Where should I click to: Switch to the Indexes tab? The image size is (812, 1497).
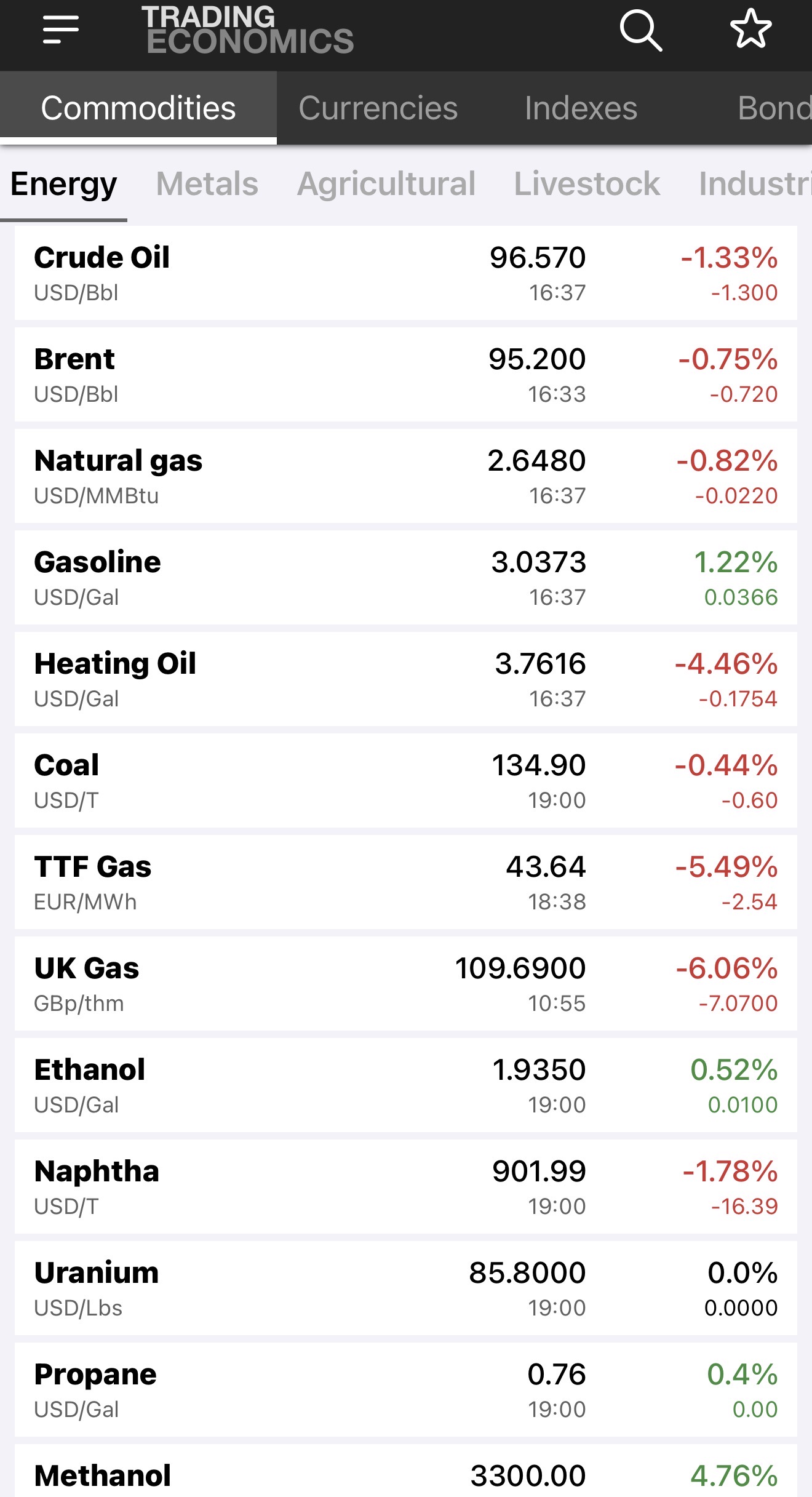point(581,108)
